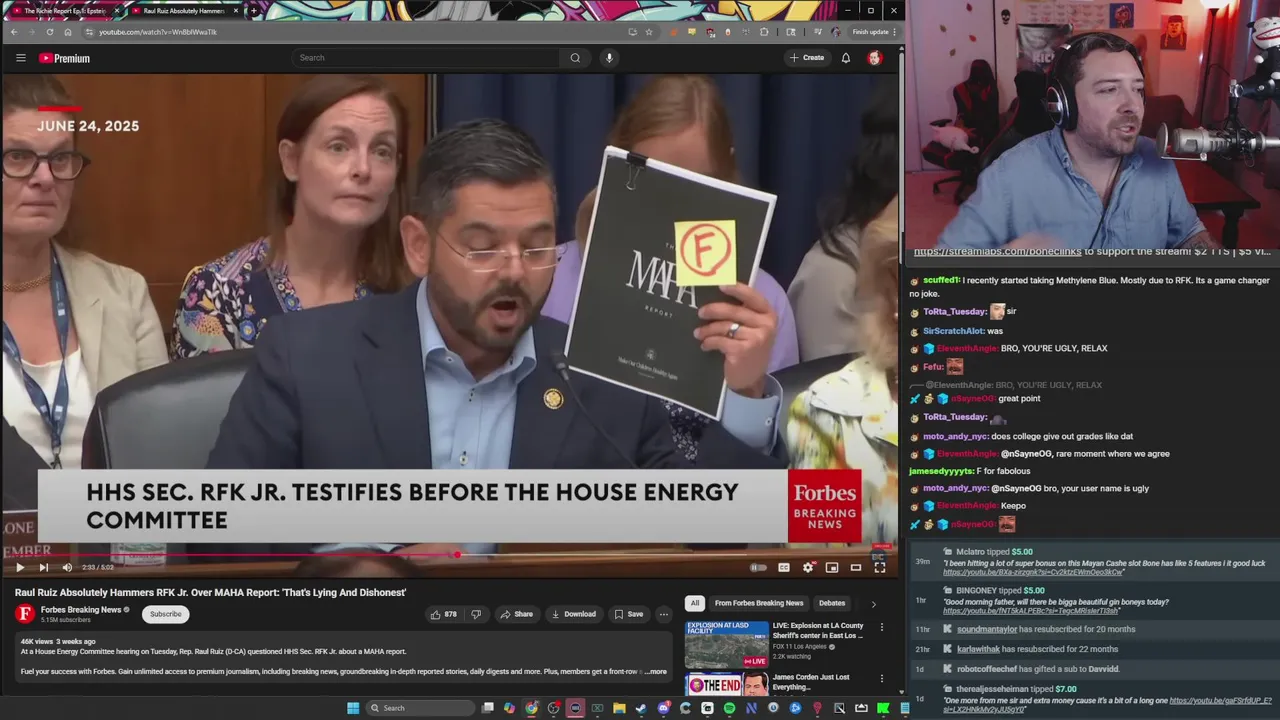Image resolution: width=1280 pixels, height=720 pixels.
Task: Expand description with ...more
Action: tap(656, 672)
